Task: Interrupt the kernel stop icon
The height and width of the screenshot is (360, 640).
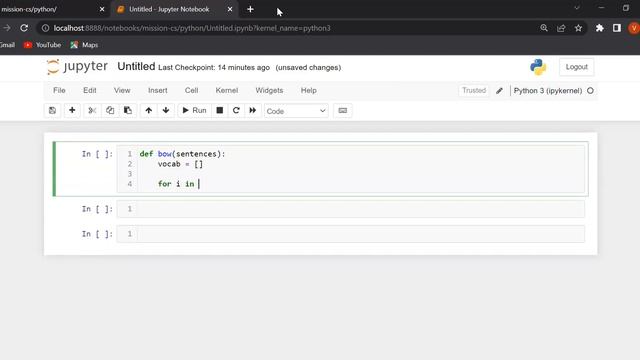Action: click(220, 111)
